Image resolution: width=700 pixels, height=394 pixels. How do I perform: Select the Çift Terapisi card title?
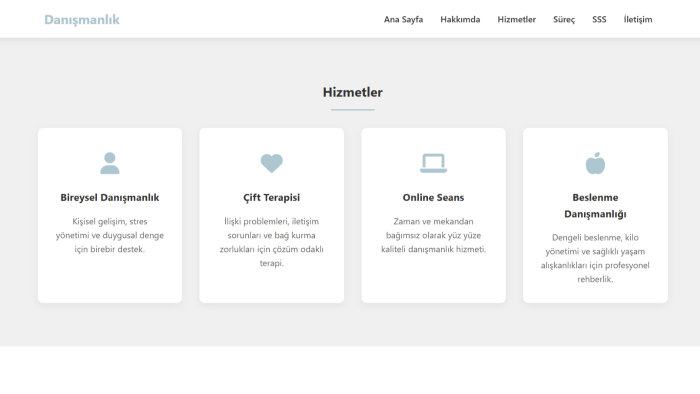coord(271,197)
